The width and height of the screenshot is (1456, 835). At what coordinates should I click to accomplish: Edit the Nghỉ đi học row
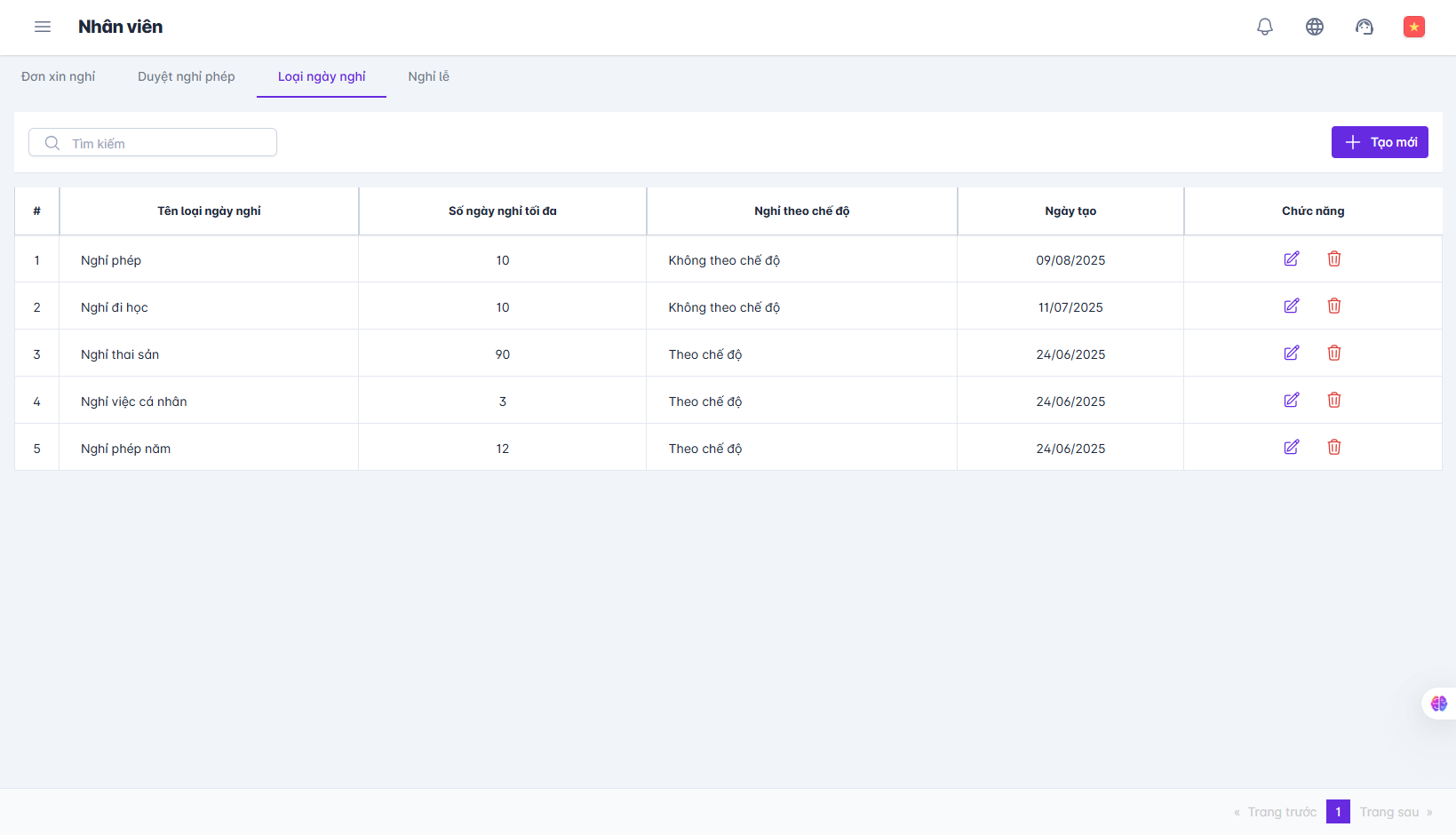coord(1292,306)
